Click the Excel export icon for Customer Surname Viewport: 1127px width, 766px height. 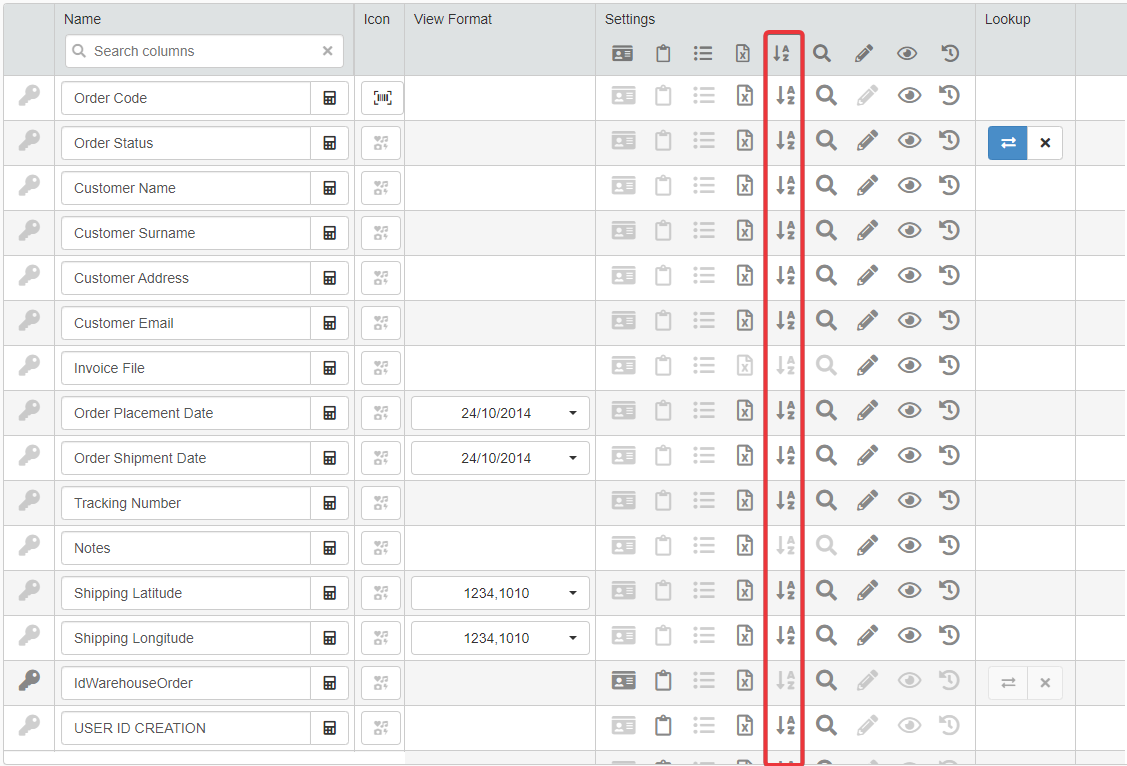tap(744, 231)
